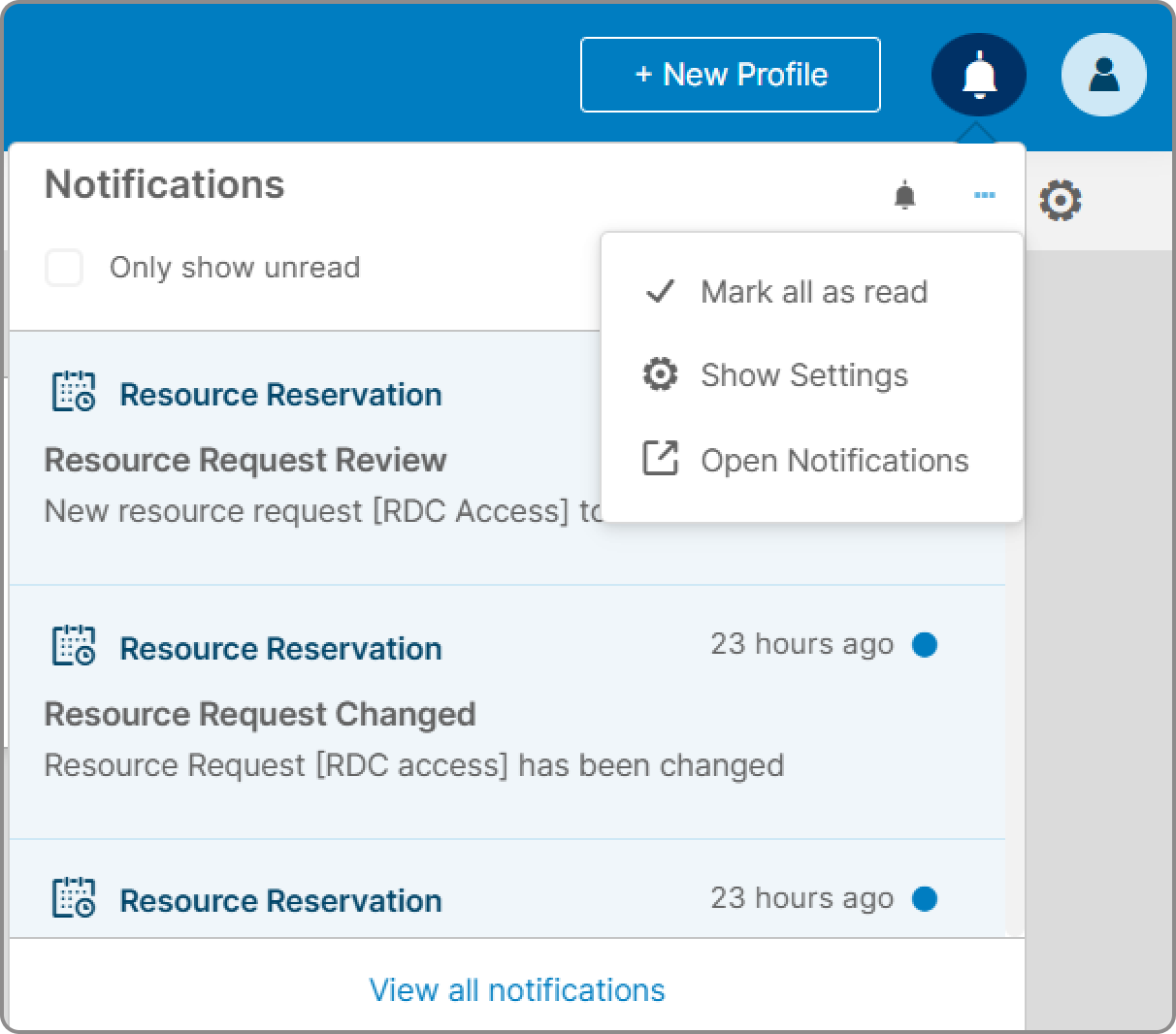Open the notification bell in header
Viewport: 1176px width, 1034px height.
[x=979, y=75]
